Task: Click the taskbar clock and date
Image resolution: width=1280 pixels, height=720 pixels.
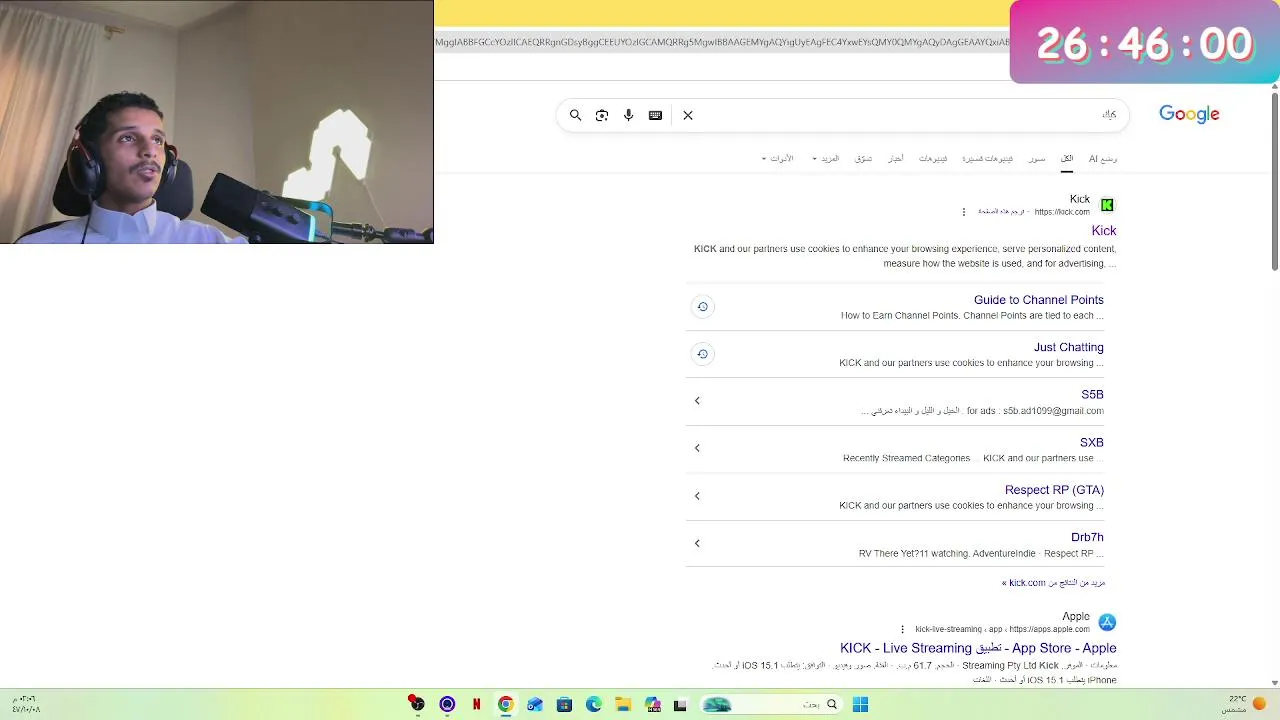Action: click(x=26, y=705)
